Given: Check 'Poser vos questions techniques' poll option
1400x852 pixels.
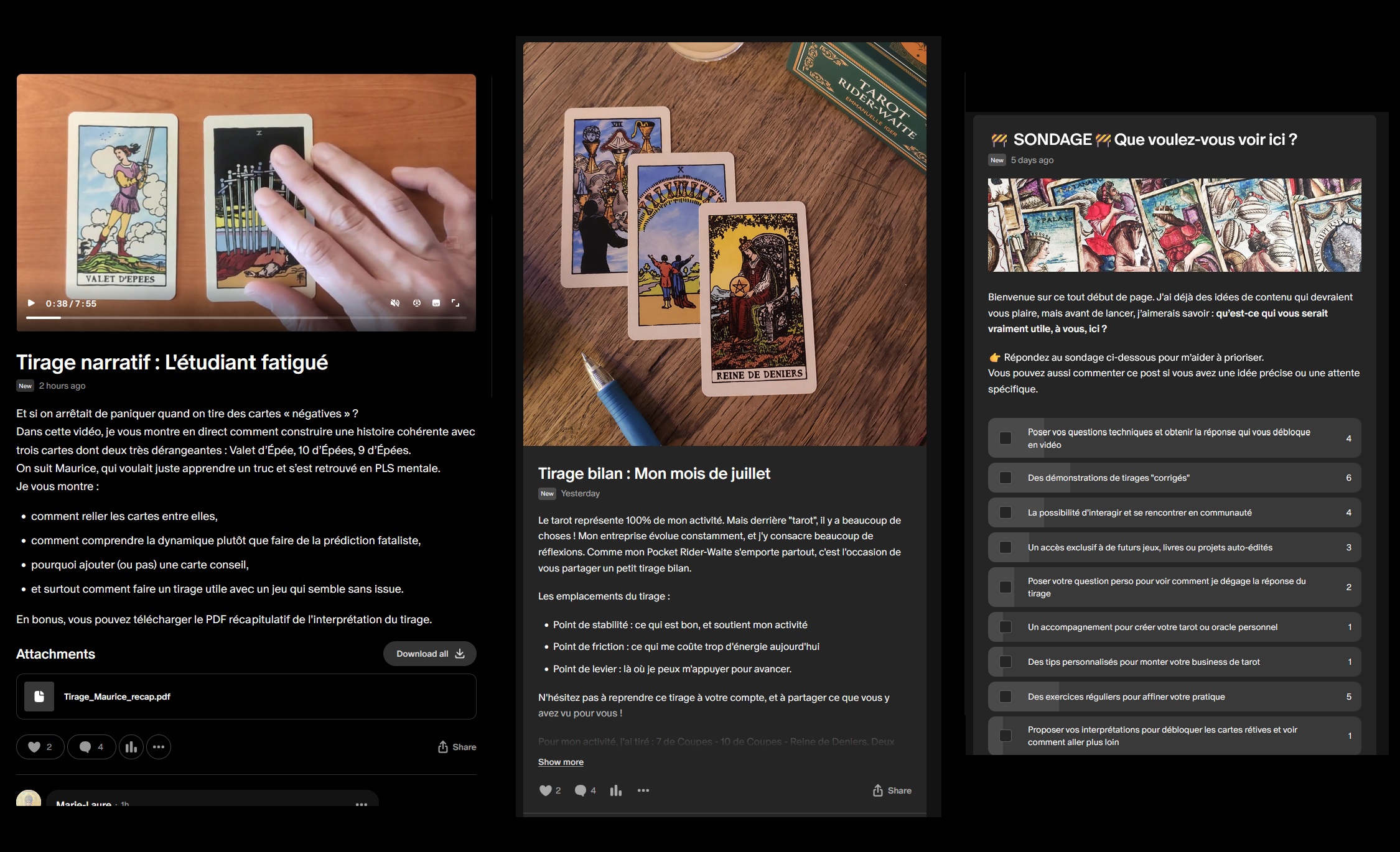Looking at the screenshot, I should click(x=1006, y=438).
